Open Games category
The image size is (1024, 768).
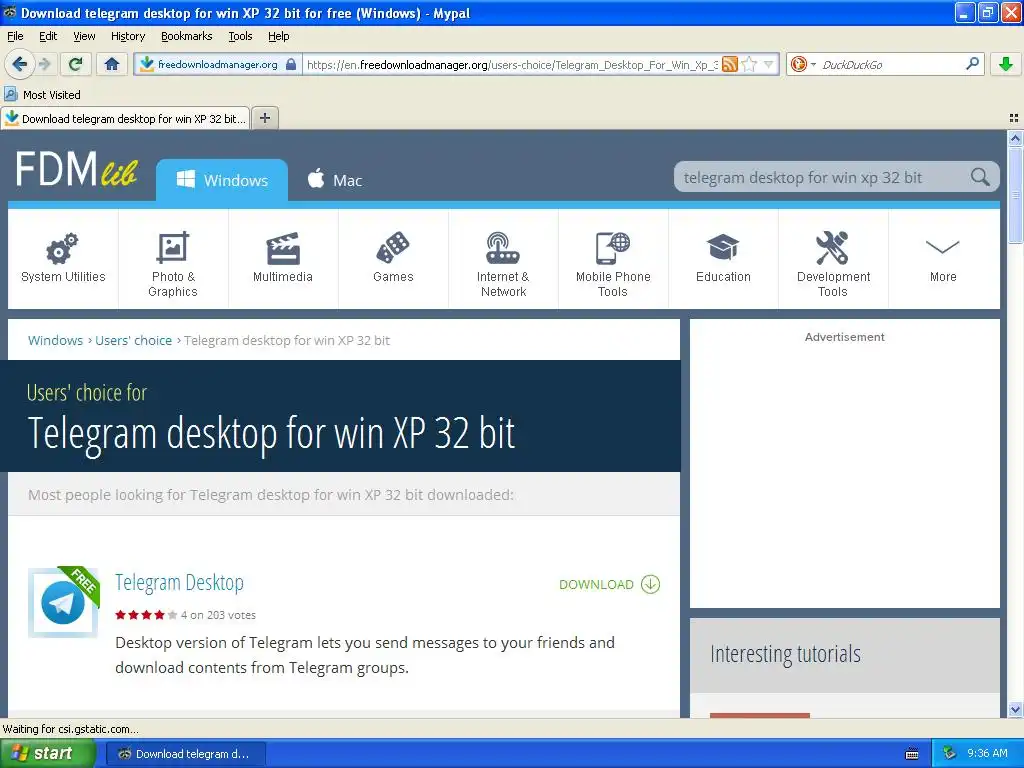(x=393, y=259)
